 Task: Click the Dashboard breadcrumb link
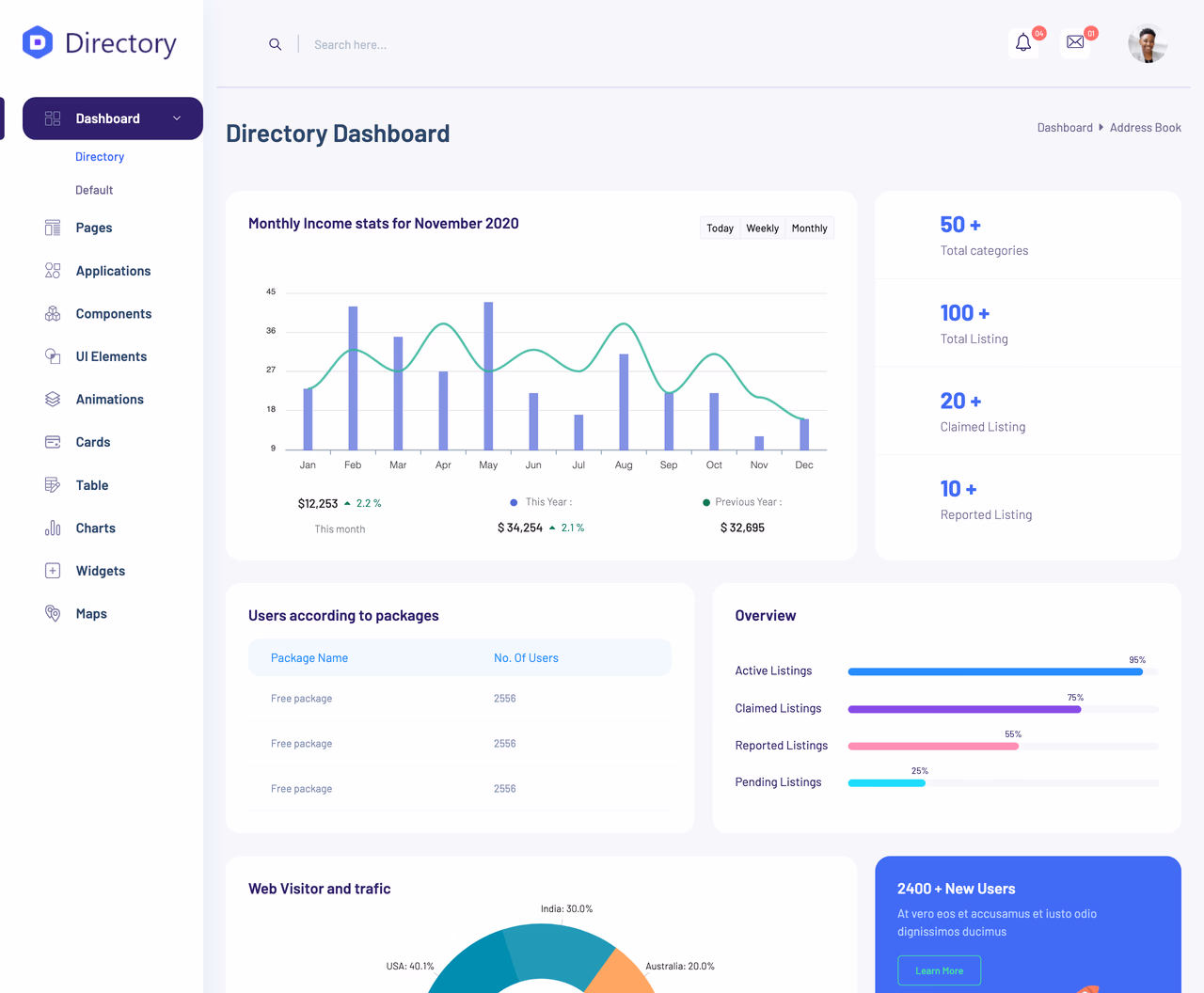(1065, 127)
